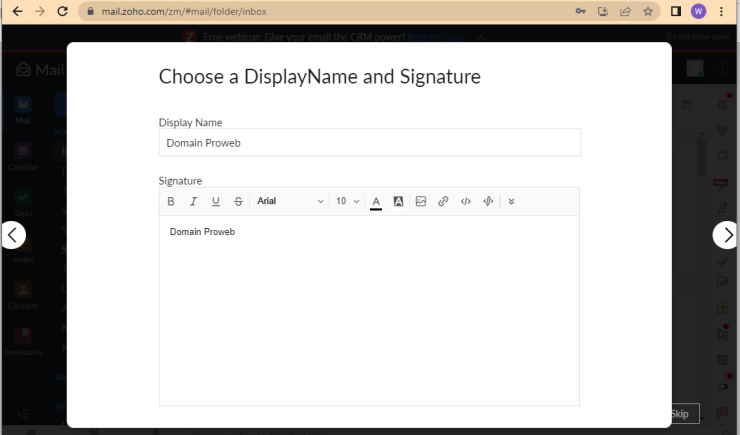This screenshot has height=435, width=740.
Task: Insert a hyperlink into the signature
Action: pos(443,201)
